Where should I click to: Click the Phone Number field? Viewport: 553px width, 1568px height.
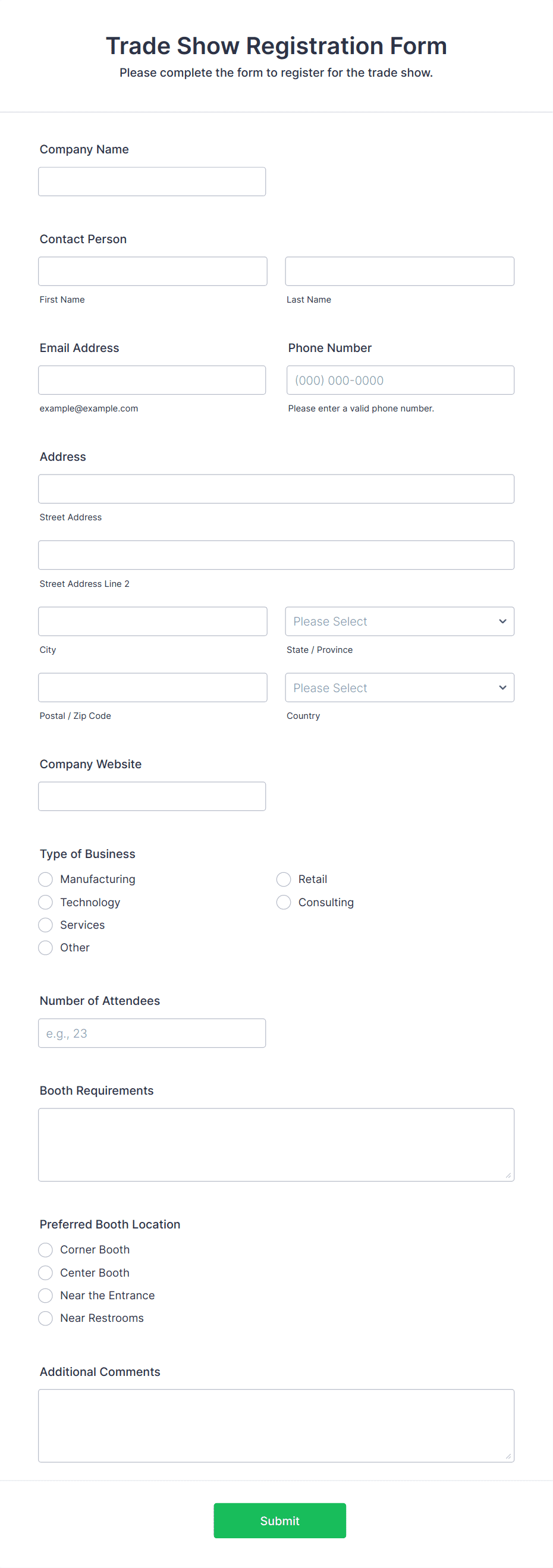(x=399, y=380)
